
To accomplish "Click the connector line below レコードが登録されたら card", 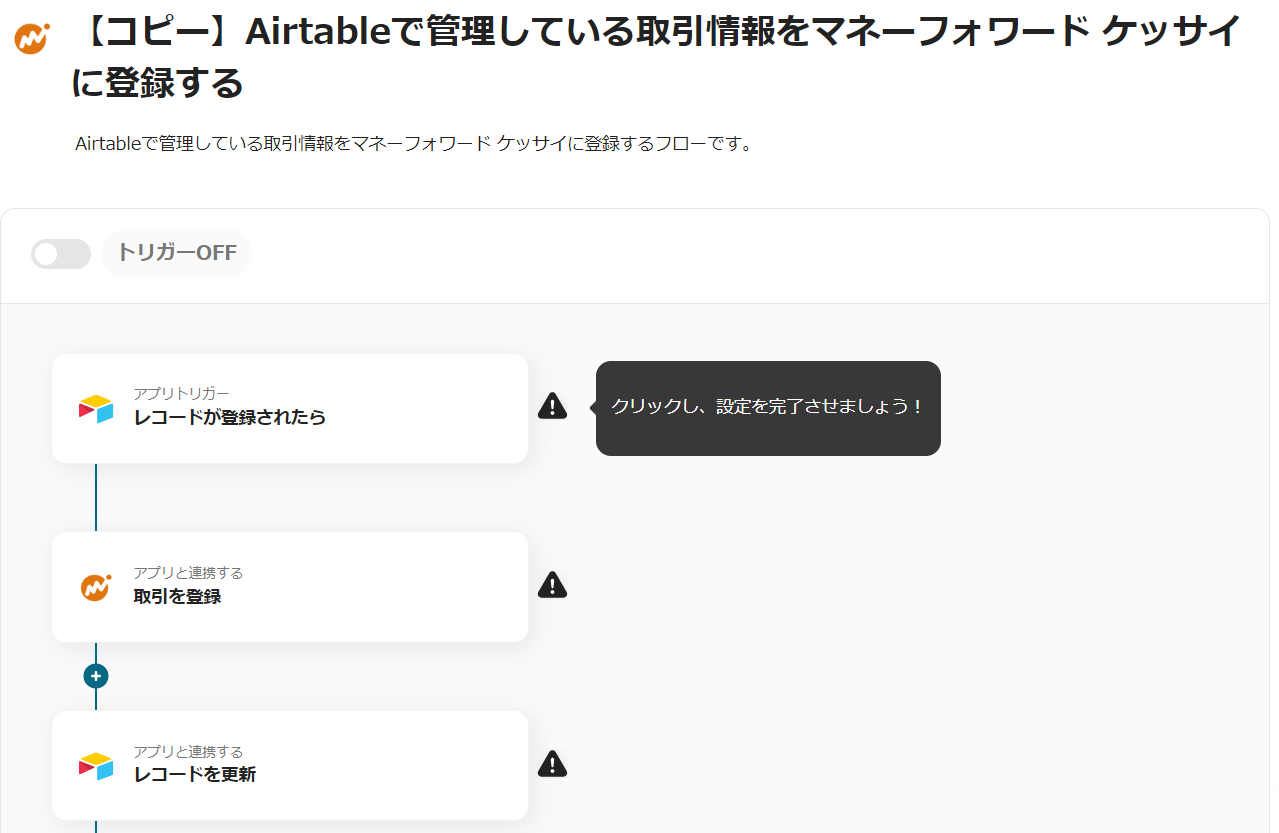I will pos(96,497).
